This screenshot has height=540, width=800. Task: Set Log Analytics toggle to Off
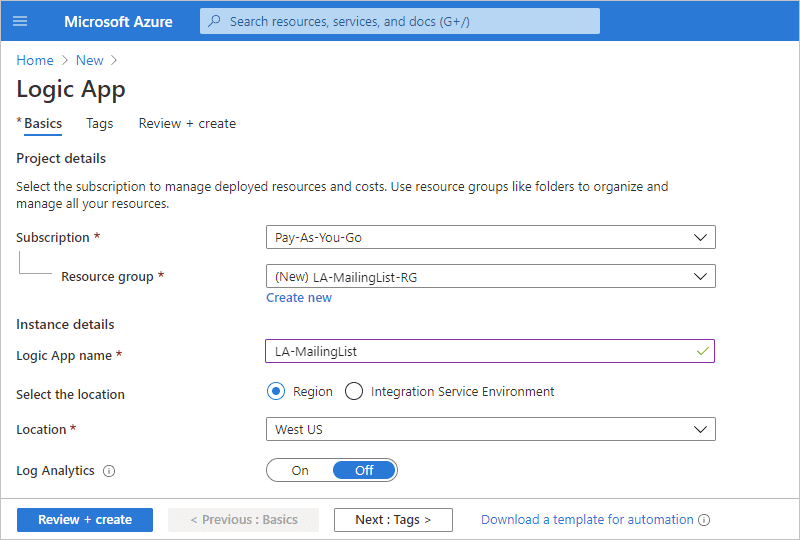click(x=364, y=471)
